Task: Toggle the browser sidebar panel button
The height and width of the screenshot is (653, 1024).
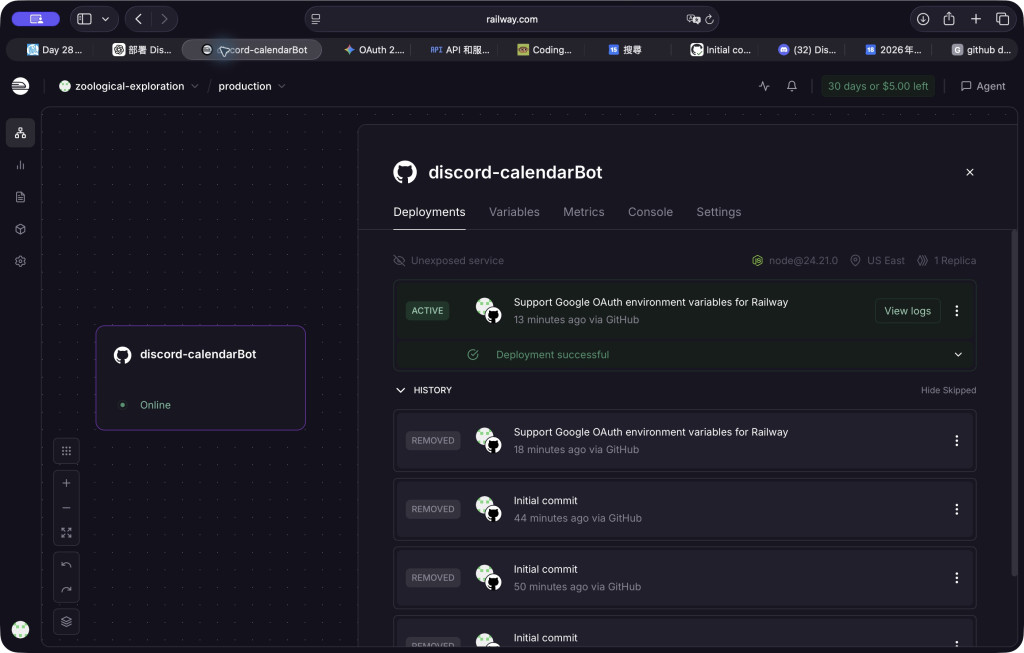Action: click(x=84, y=20)
